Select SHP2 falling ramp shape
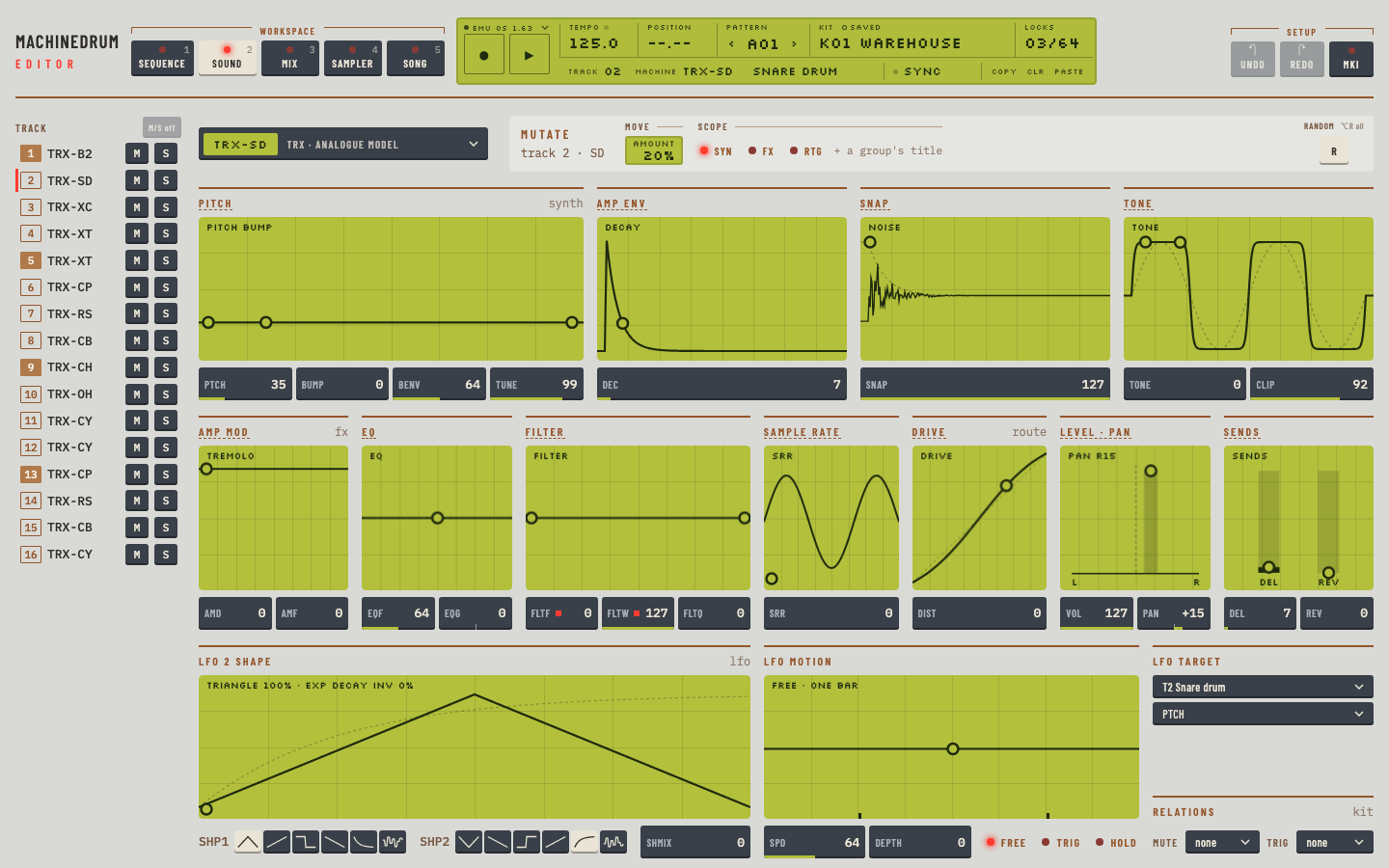Viewport: 1389px width, 868px height. click(498, 842)
